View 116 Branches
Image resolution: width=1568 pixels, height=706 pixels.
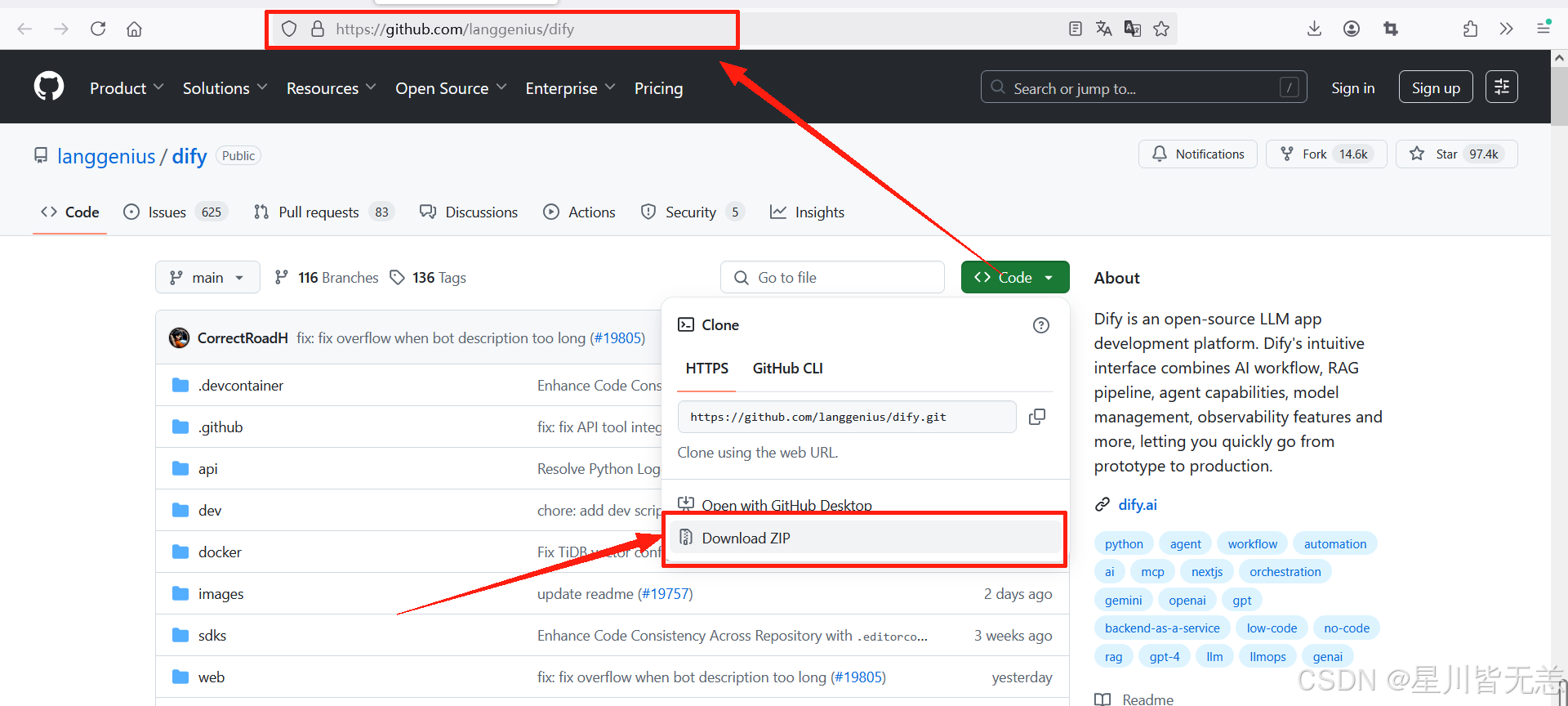click(327, 277)
